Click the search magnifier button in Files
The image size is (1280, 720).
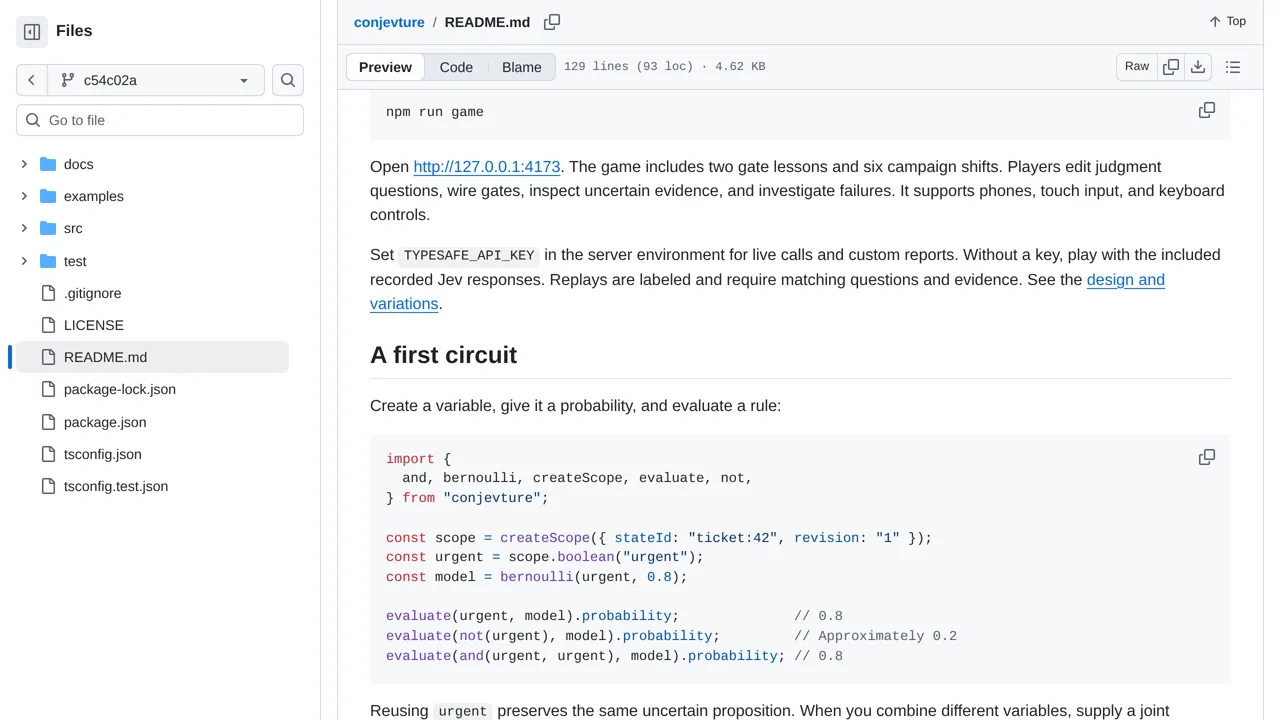(x=288, y=80)
